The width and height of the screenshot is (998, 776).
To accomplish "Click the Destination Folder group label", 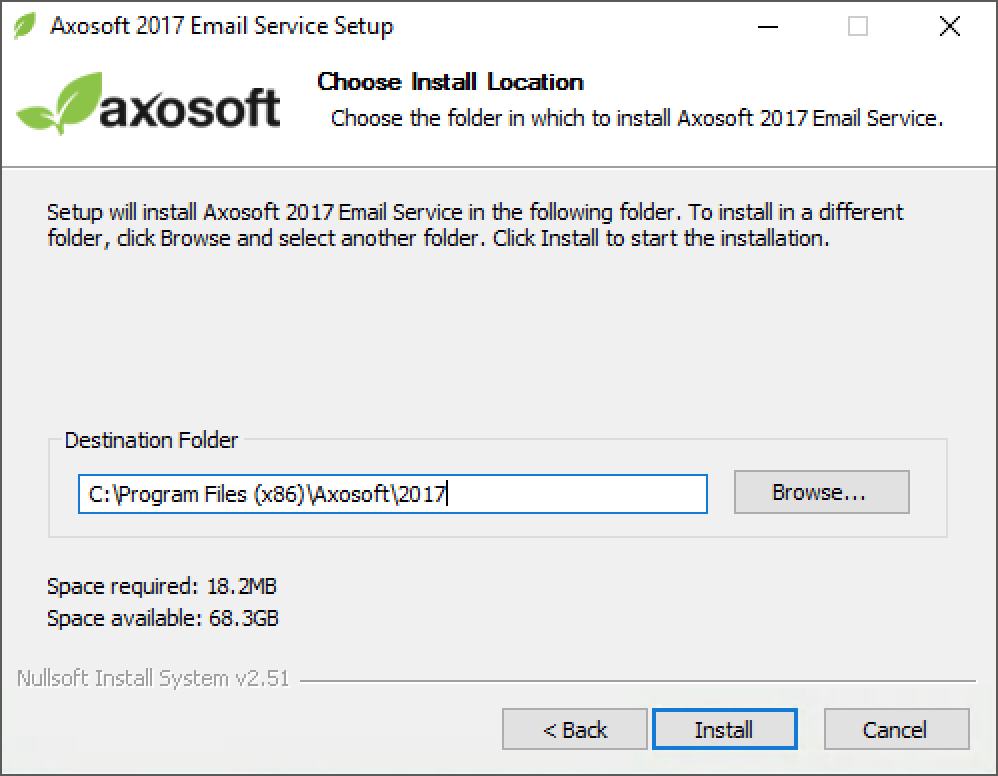I will 151,440.
